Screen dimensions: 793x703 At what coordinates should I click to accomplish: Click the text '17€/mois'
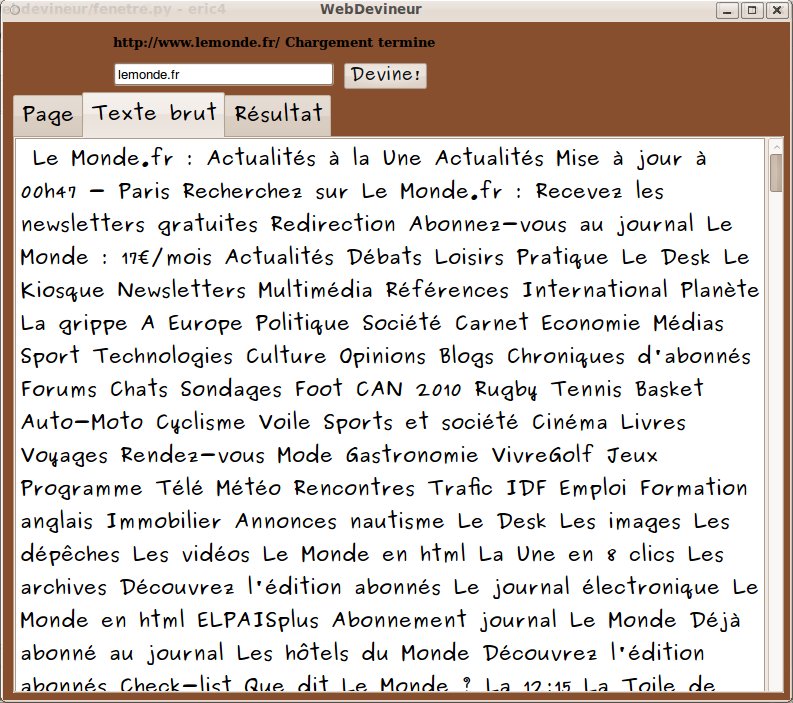pos(166,257)
